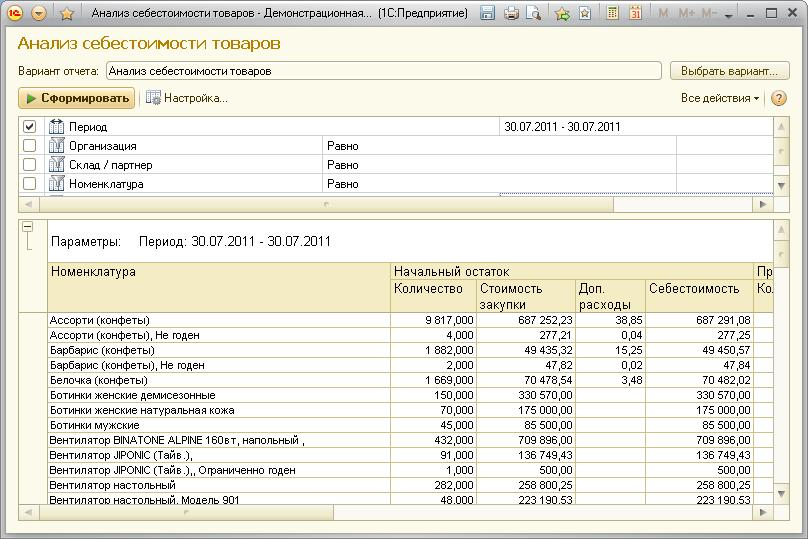
Task: Open print preview from the title bar
Action: [534, 13]
